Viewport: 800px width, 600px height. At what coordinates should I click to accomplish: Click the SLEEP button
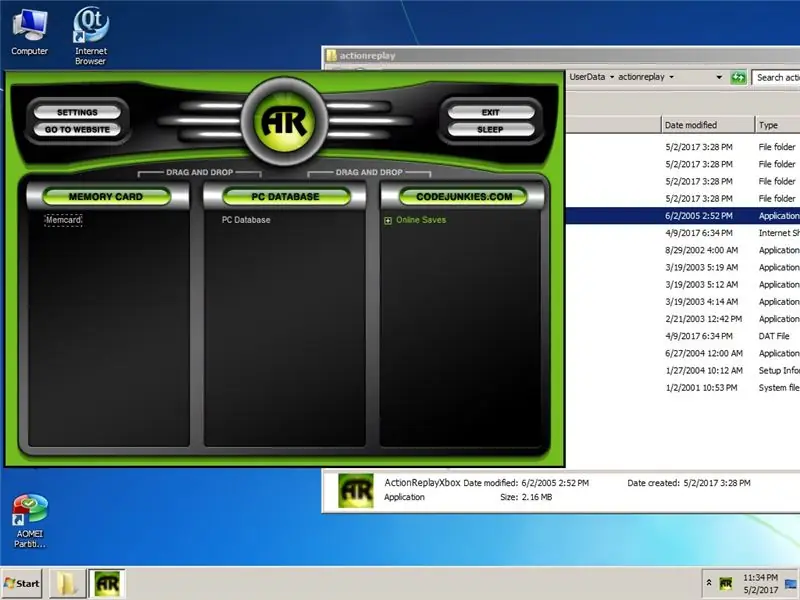490,130
